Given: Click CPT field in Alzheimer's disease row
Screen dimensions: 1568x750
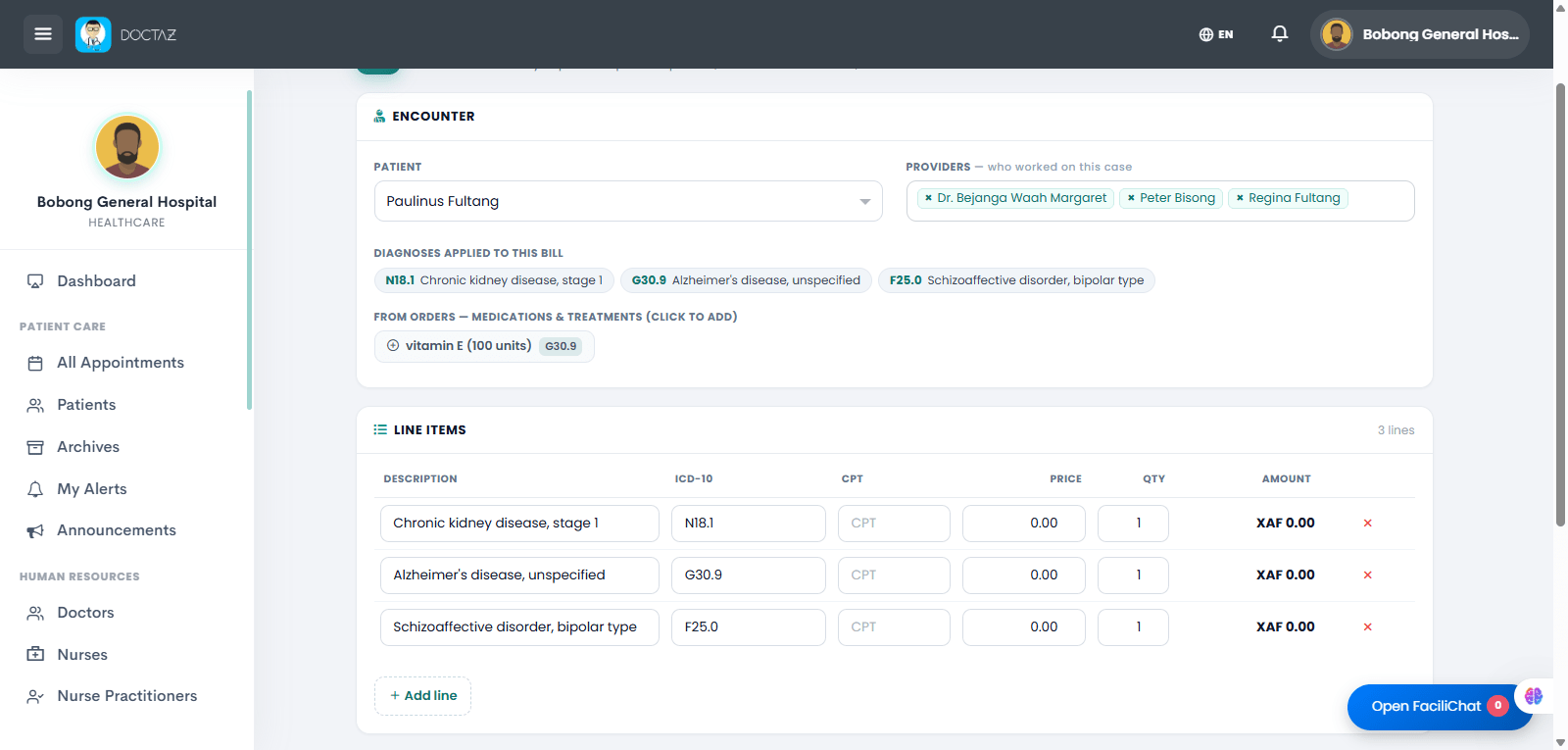Looking at the screenshot, I should tap(894, 575).
